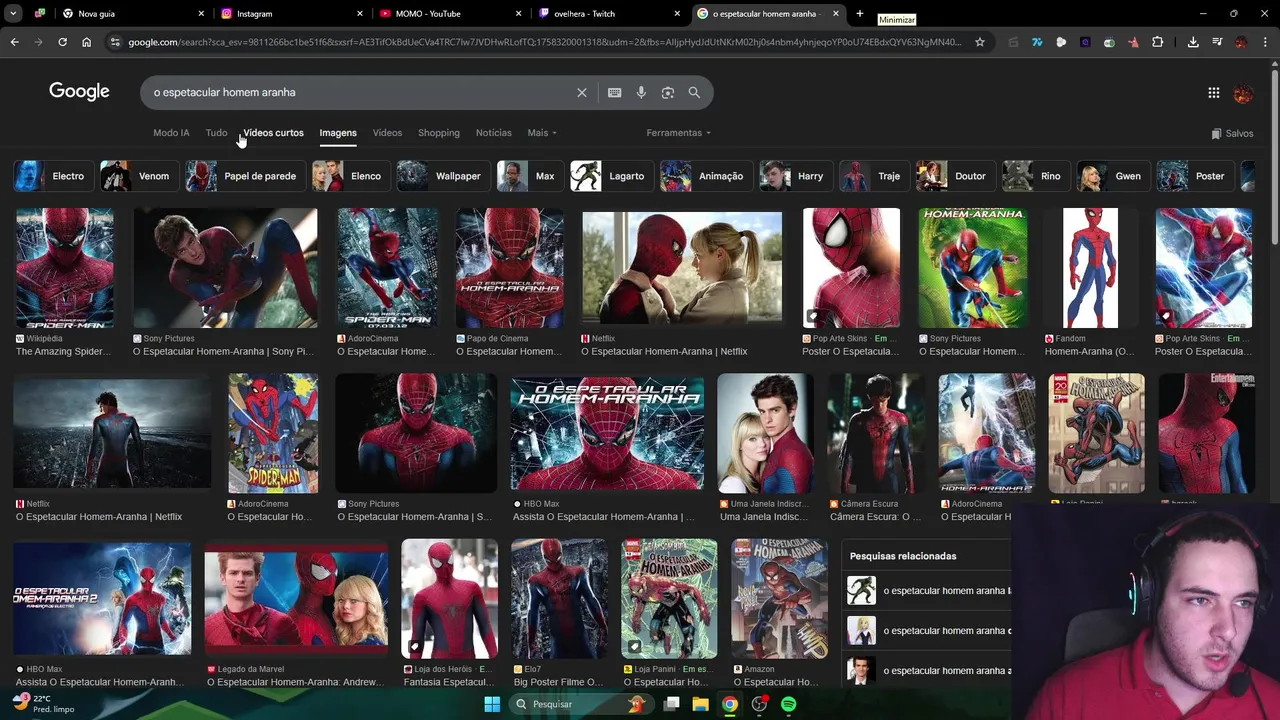Open the HBO Max Homem-Aranha 2 banner image
The image size is (1280, 720).
click(x=102, y=598)
